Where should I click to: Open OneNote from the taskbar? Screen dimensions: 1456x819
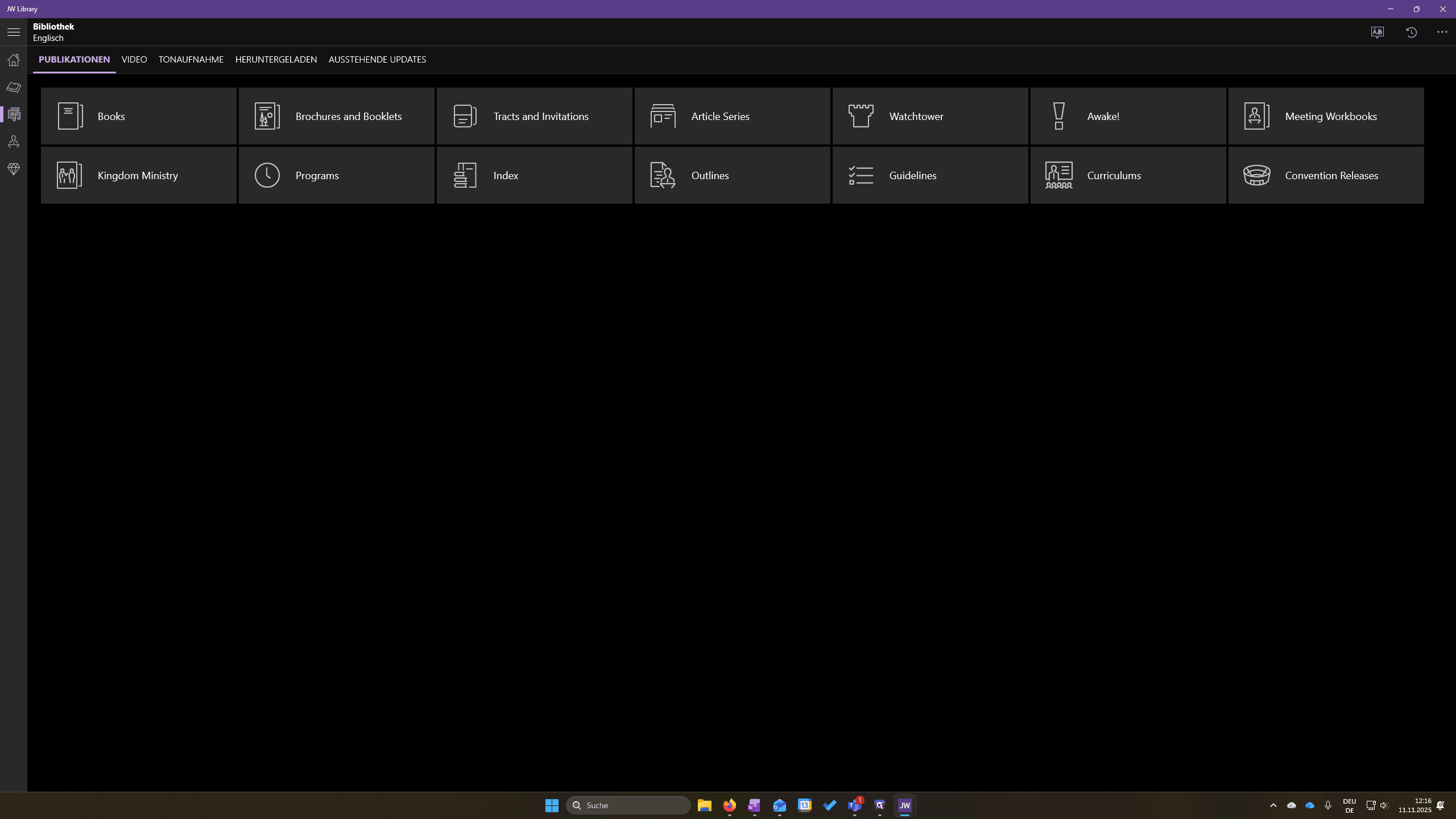[755, 805]
